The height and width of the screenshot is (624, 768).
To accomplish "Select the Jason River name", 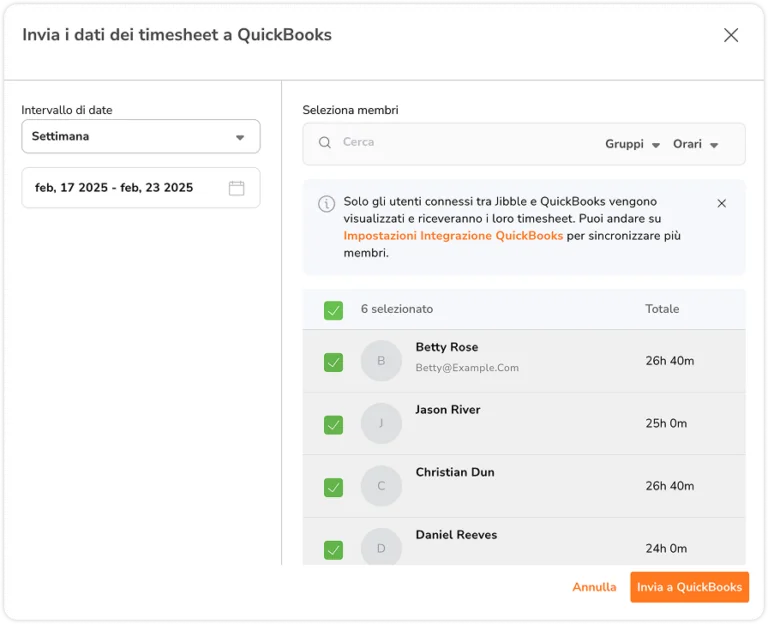I will pos(448,410).
